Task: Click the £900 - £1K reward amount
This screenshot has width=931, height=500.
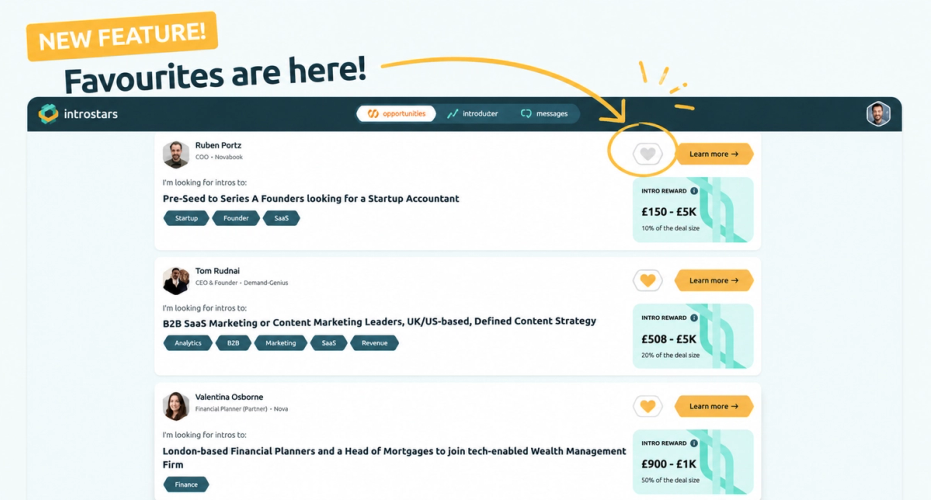Action: click(669, 464)
